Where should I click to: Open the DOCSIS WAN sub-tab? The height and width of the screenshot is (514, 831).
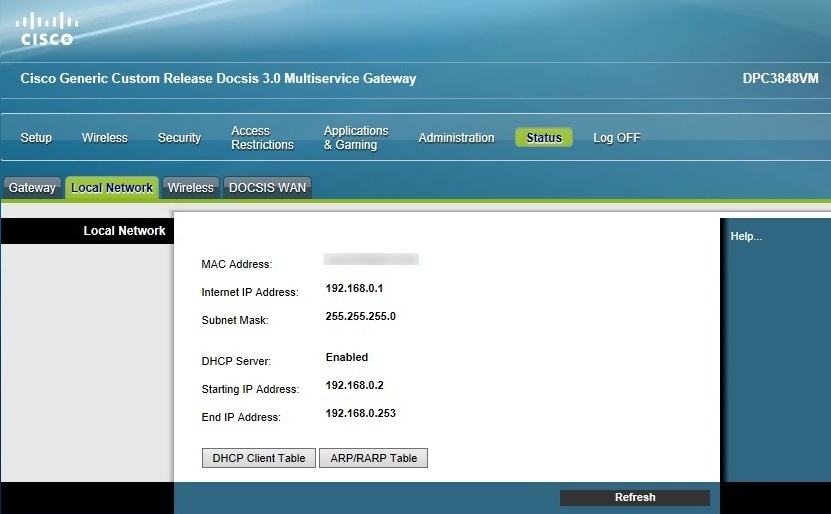(x=268, y=188)
